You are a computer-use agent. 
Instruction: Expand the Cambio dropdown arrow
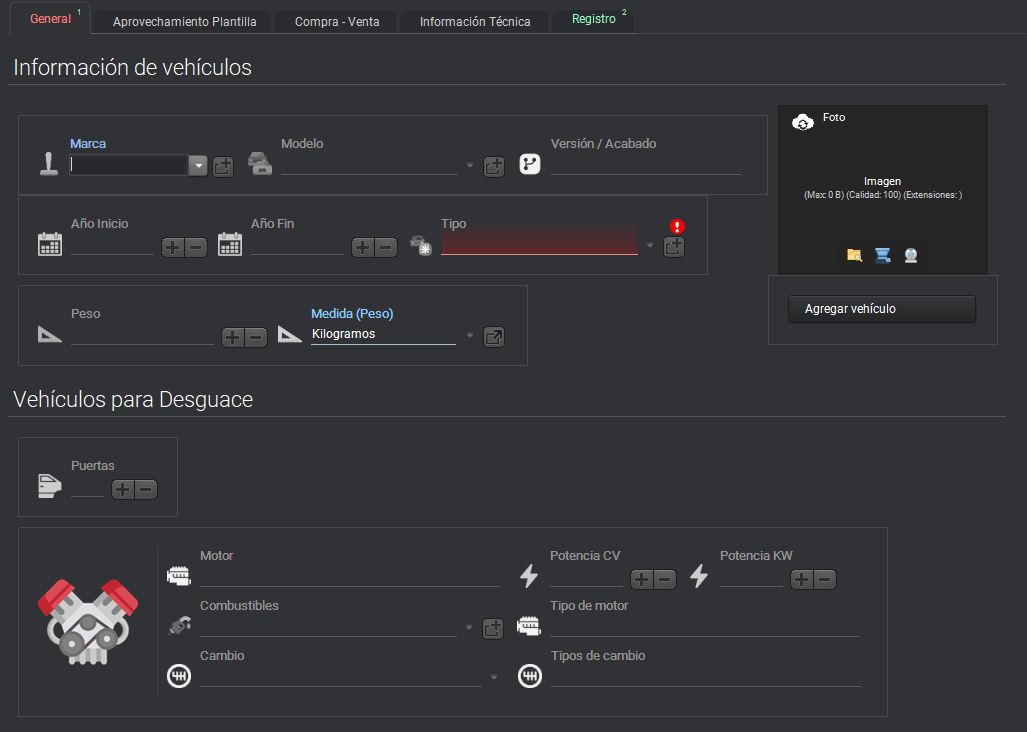coord(493,678)
